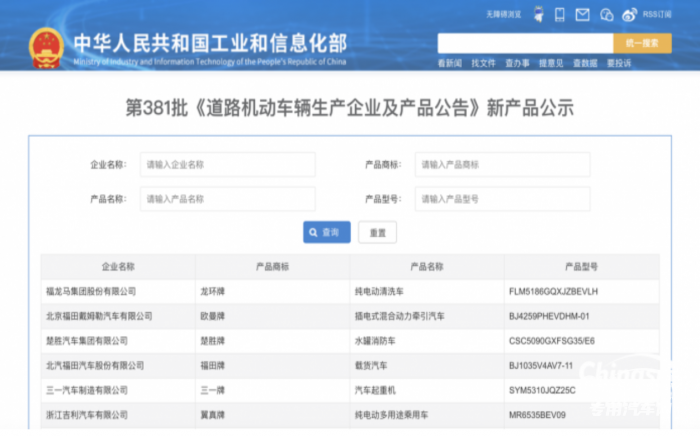Image resolution: width=700 pixels, height=436 pixels.
Task: Click the national emblem logo
Action: click(46, 48)
